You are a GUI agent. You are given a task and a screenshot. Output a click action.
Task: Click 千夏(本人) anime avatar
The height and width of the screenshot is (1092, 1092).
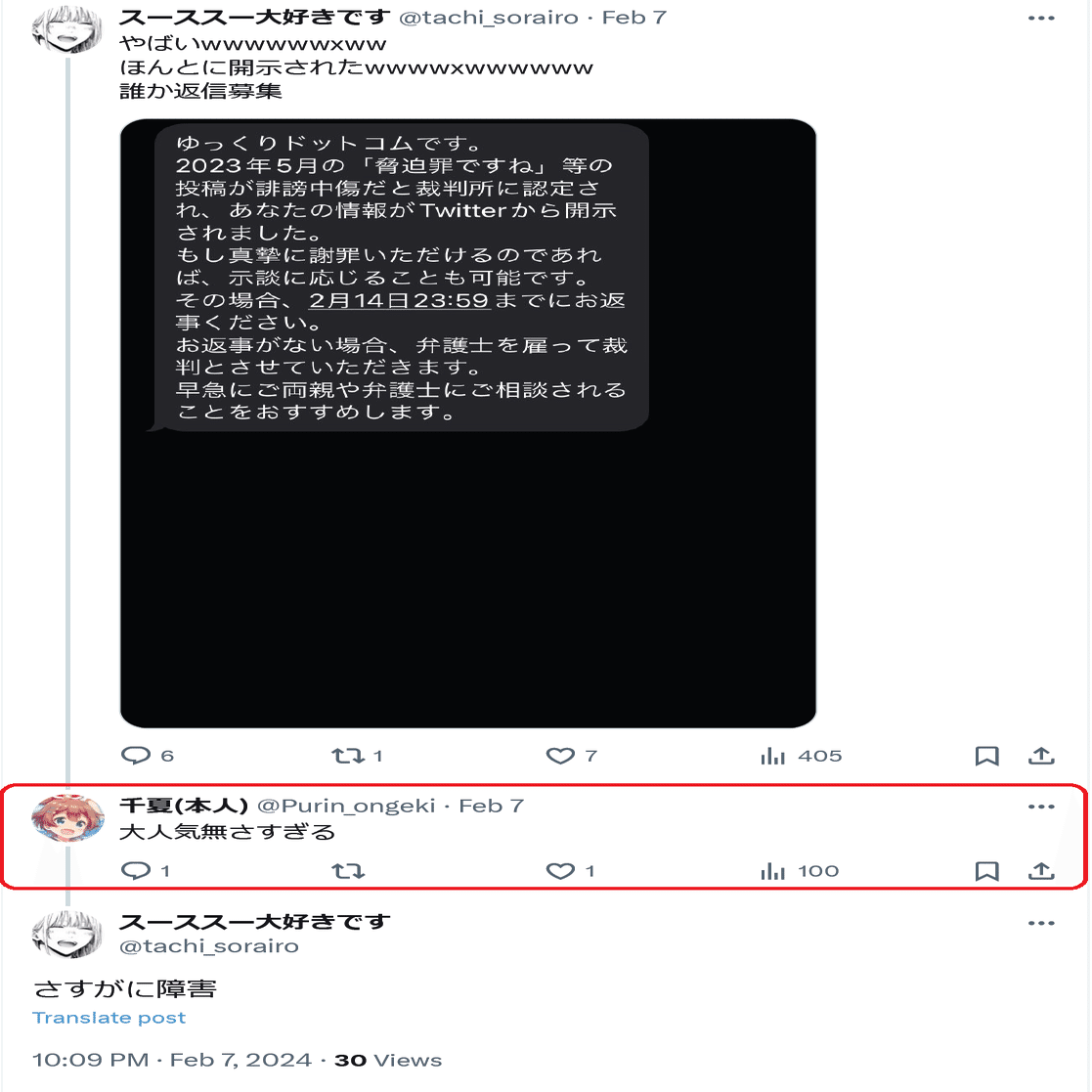67,818
